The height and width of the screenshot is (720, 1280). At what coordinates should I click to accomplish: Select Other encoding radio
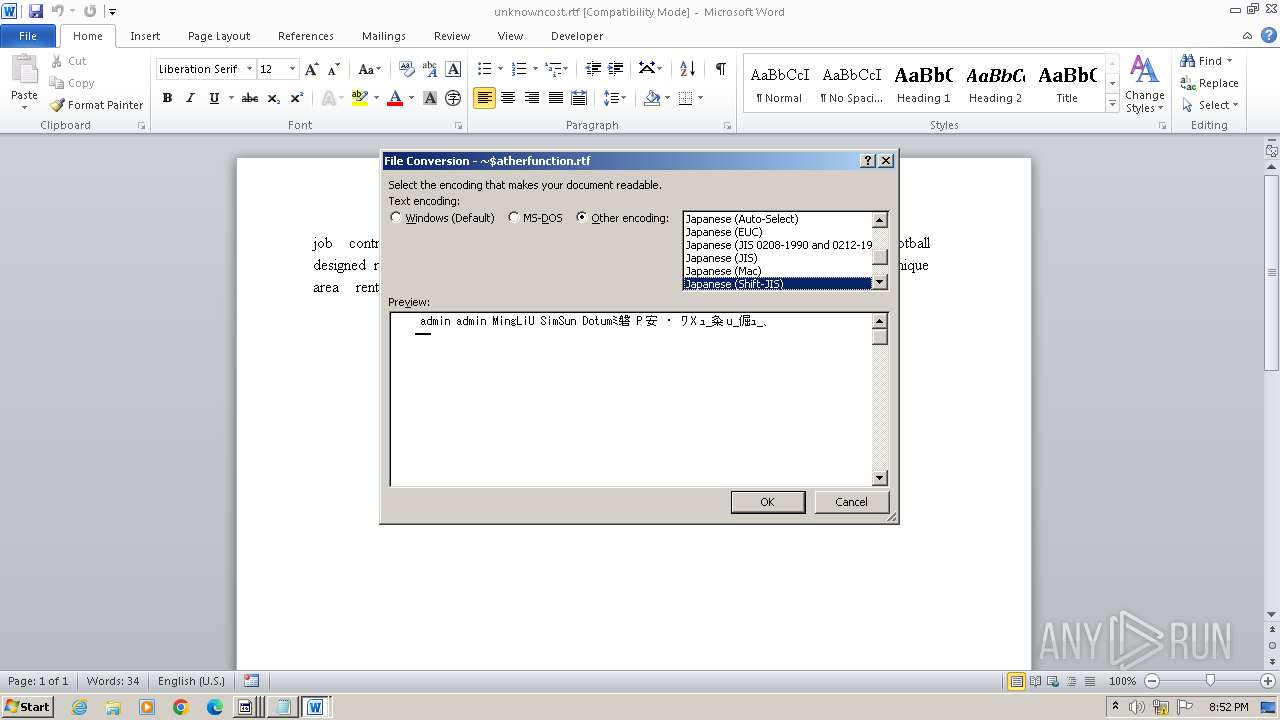click(x=582, y=217)
